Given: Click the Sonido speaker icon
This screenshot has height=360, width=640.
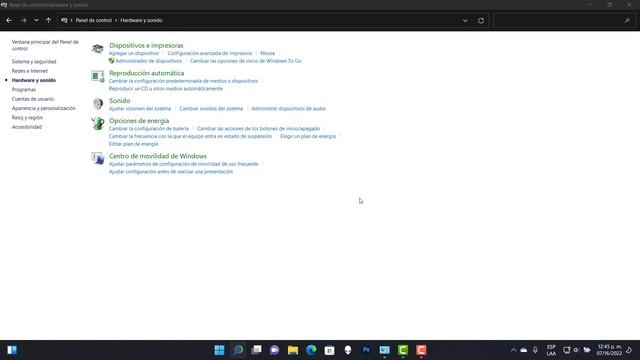Looking at the screenshot, I should [x=98, y=104].
